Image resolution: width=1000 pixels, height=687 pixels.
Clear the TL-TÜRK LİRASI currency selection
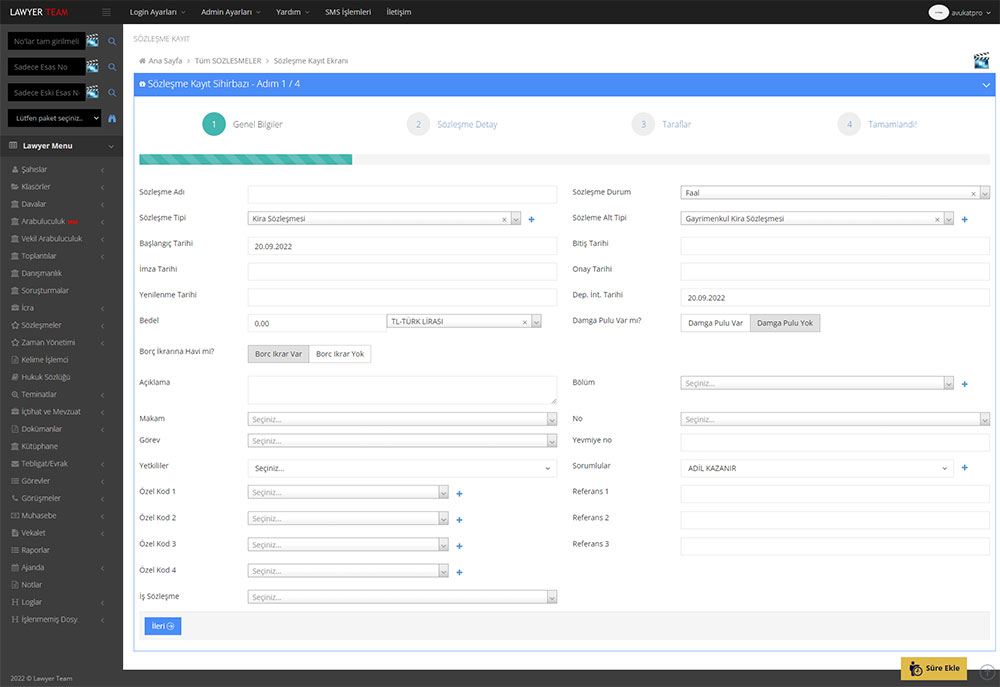tap(525, 322)
